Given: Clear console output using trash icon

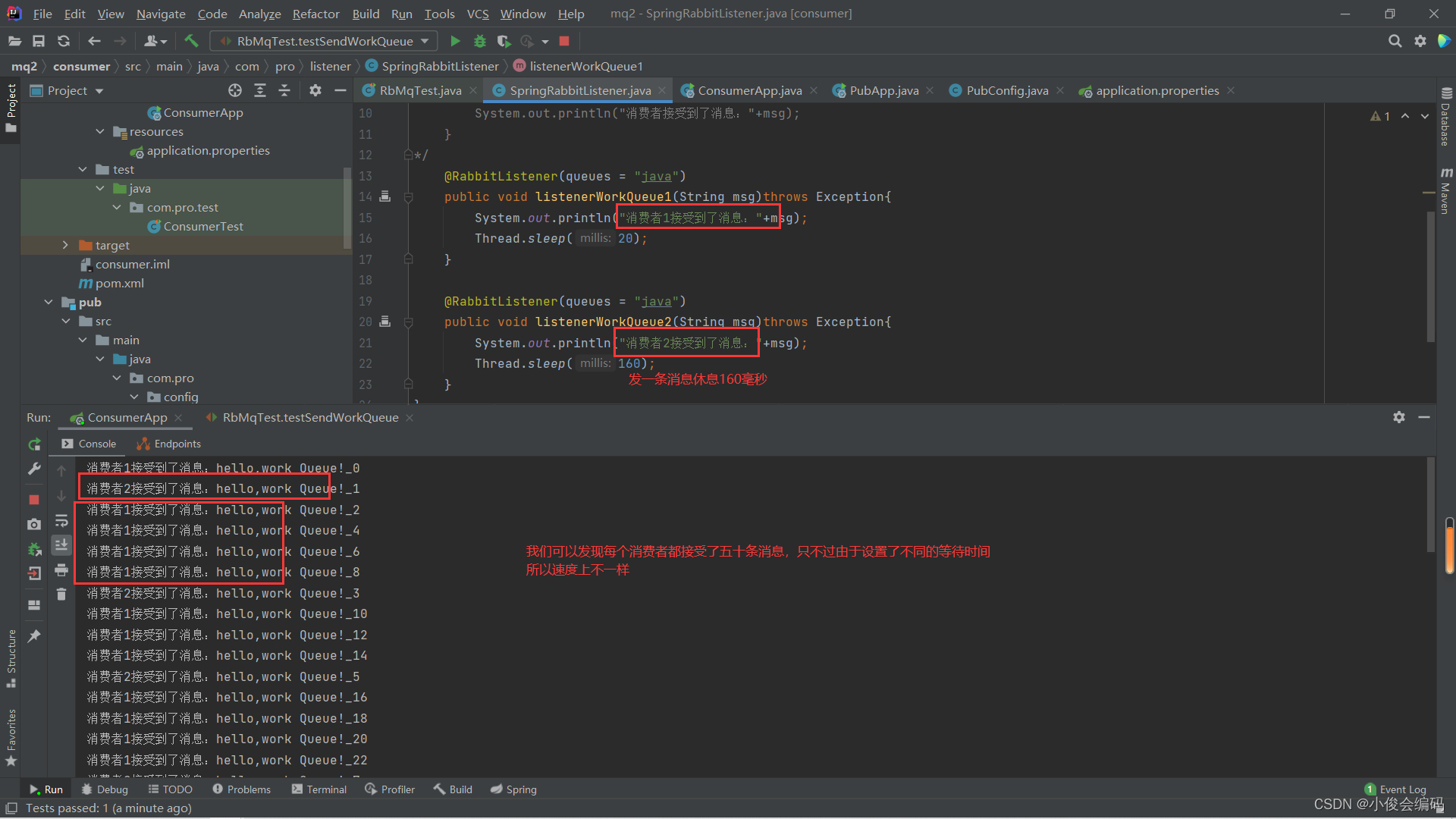Looking at the screenshot, I should [x=61, y=595].
